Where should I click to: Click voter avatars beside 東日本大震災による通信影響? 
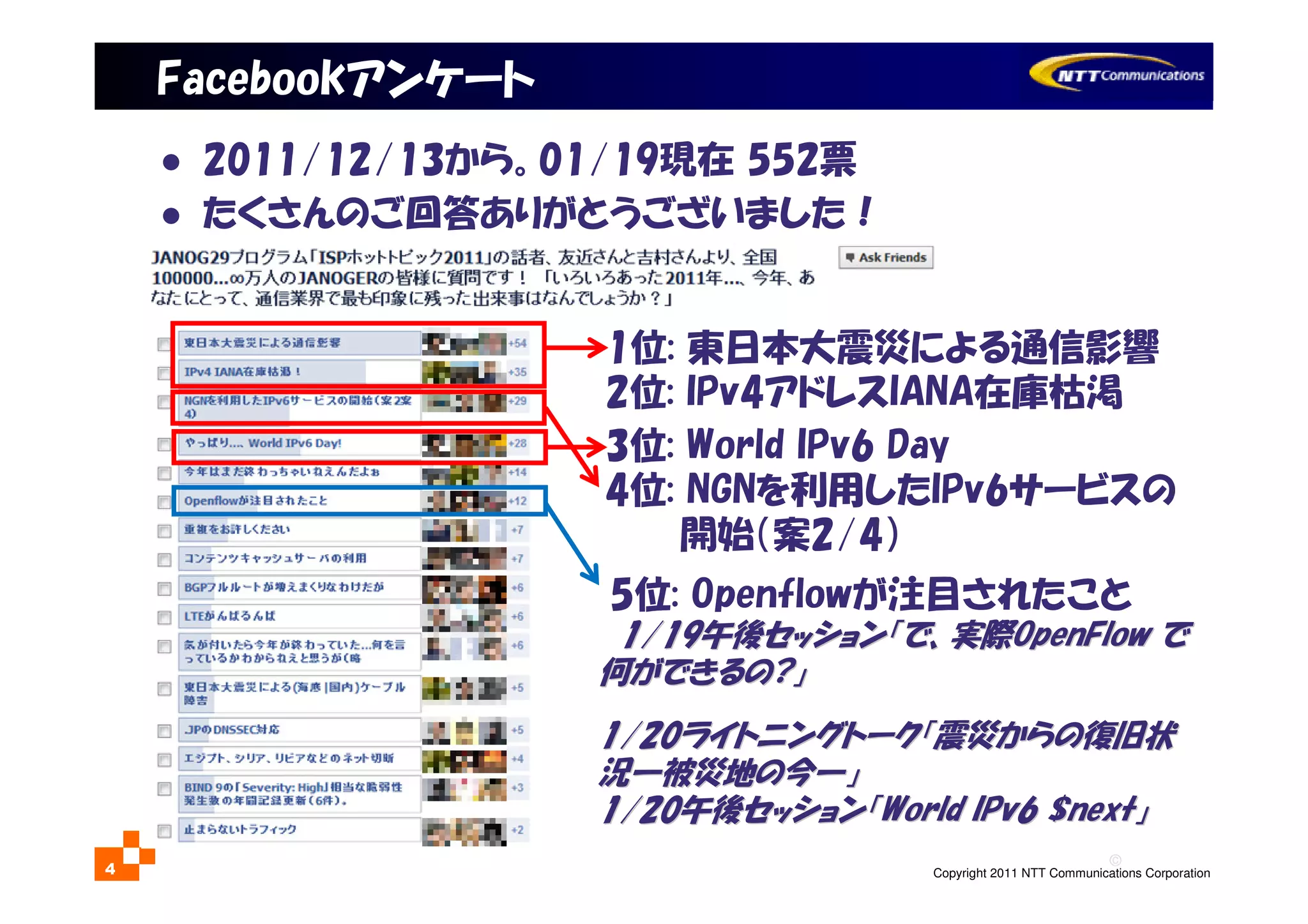(464, 343)
